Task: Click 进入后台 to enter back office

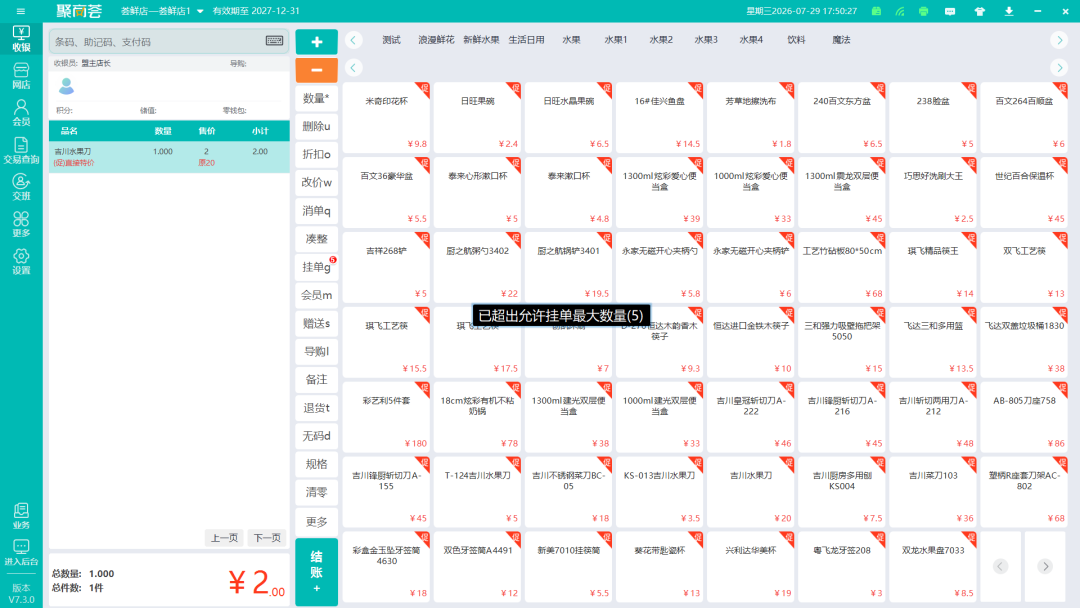Action: tap(21, 553)
